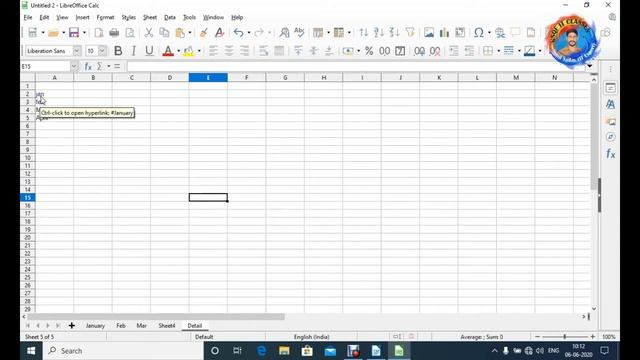Click the Paste clipboard icon

pos(180,33)
